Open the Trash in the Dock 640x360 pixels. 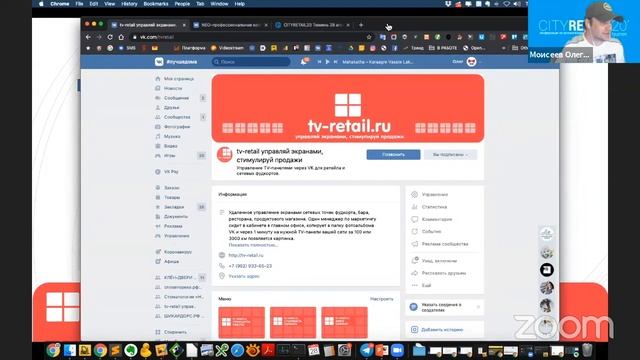[587, 350]
